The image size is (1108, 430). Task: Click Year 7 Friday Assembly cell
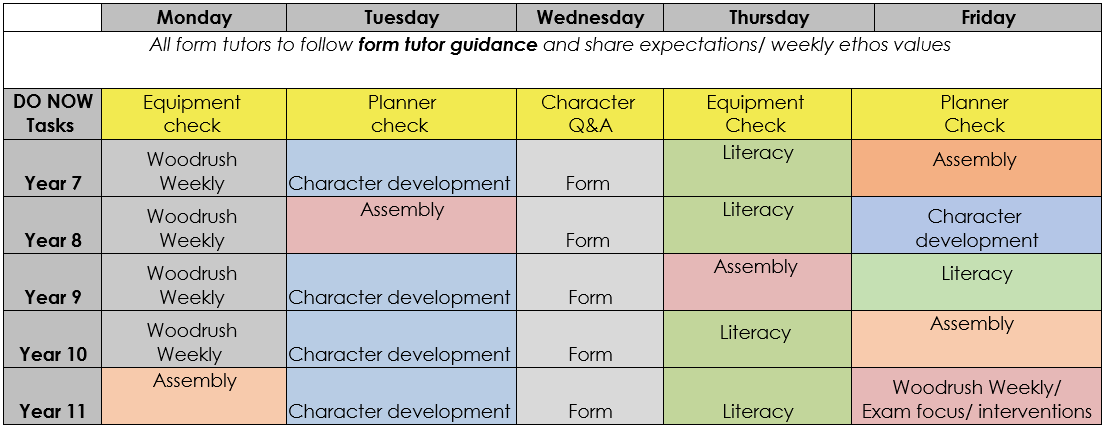976,168
